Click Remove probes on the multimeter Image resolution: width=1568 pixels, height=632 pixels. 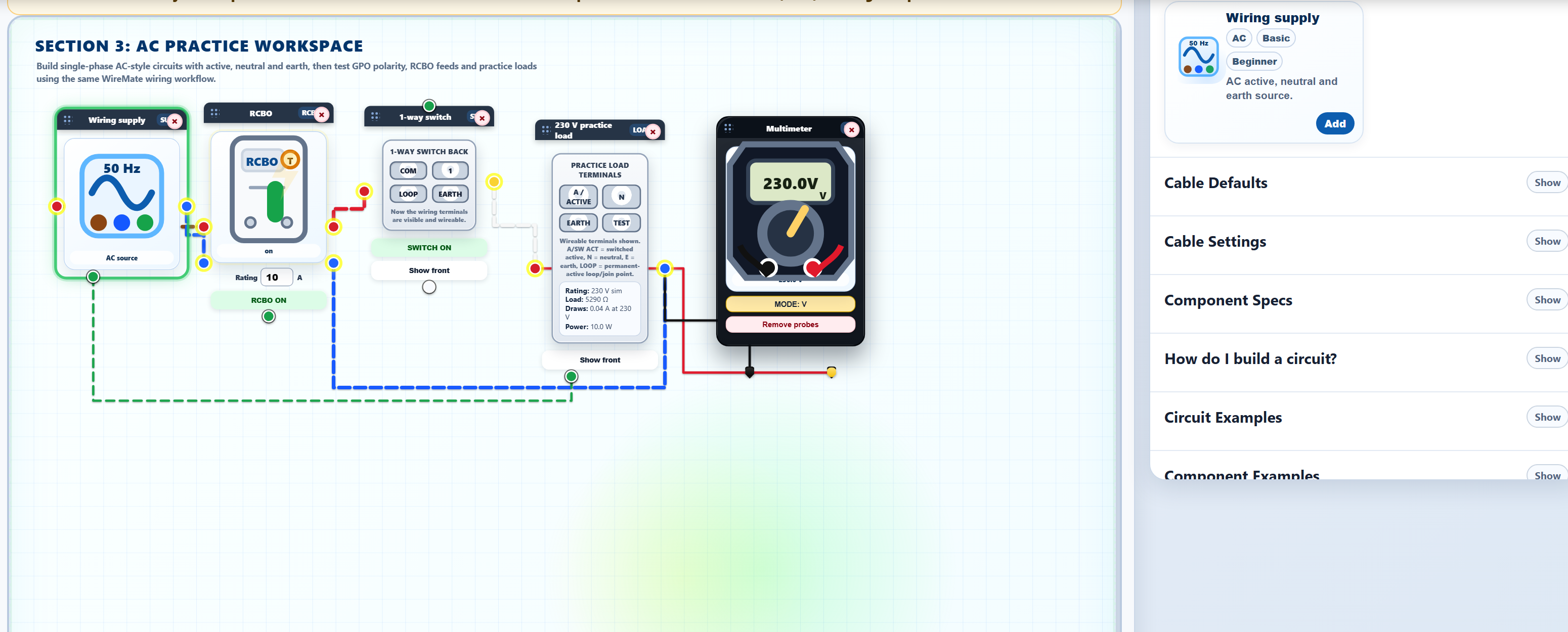point(790,325)
